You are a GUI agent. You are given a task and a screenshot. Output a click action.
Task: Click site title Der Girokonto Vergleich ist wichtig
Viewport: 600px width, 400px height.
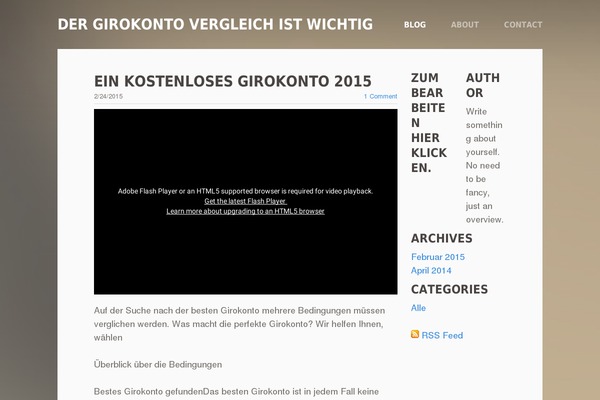tap(215, 24)
